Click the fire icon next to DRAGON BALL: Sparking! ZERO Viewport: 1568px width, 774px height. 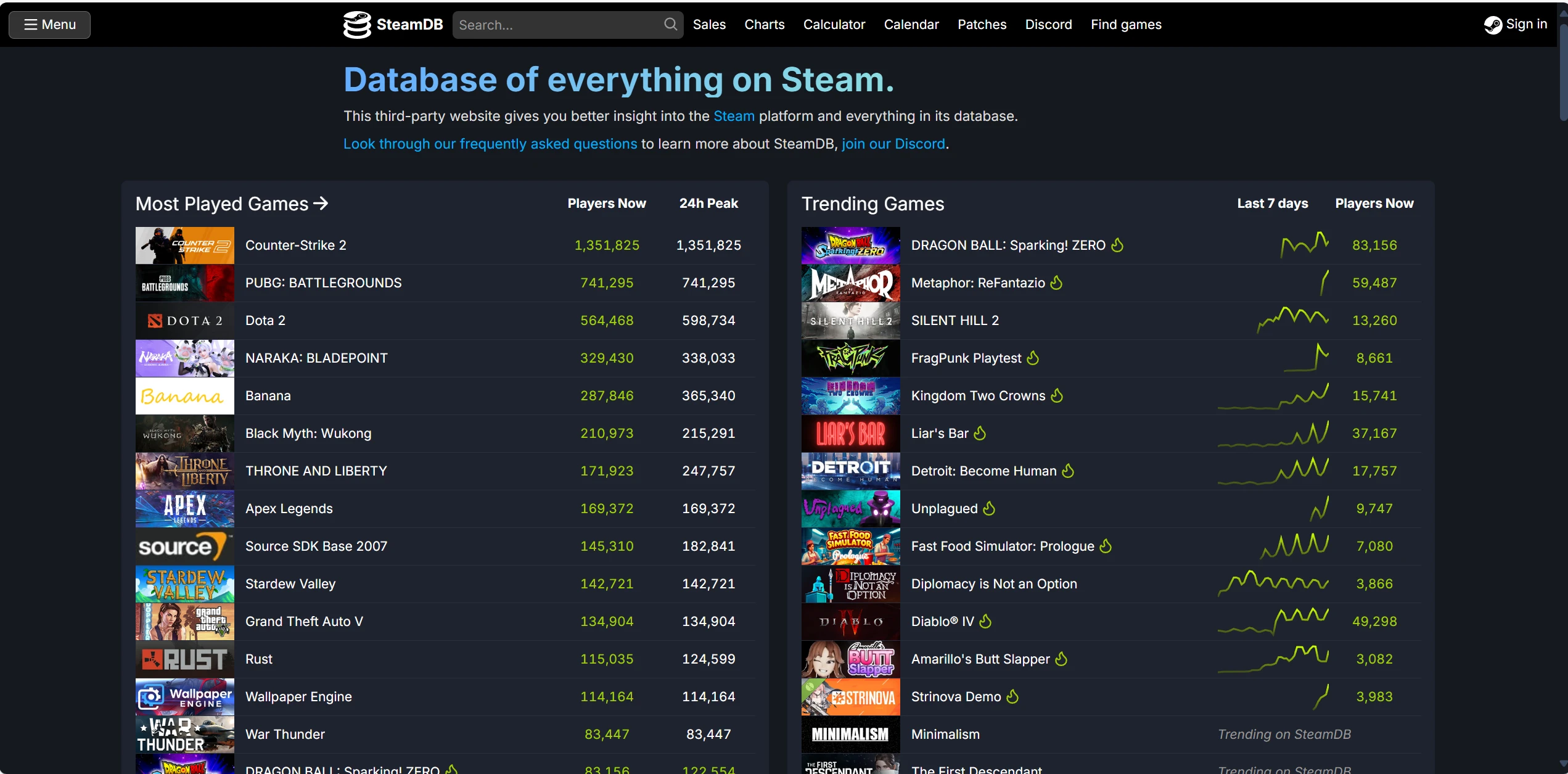(x=1118, y=245)
